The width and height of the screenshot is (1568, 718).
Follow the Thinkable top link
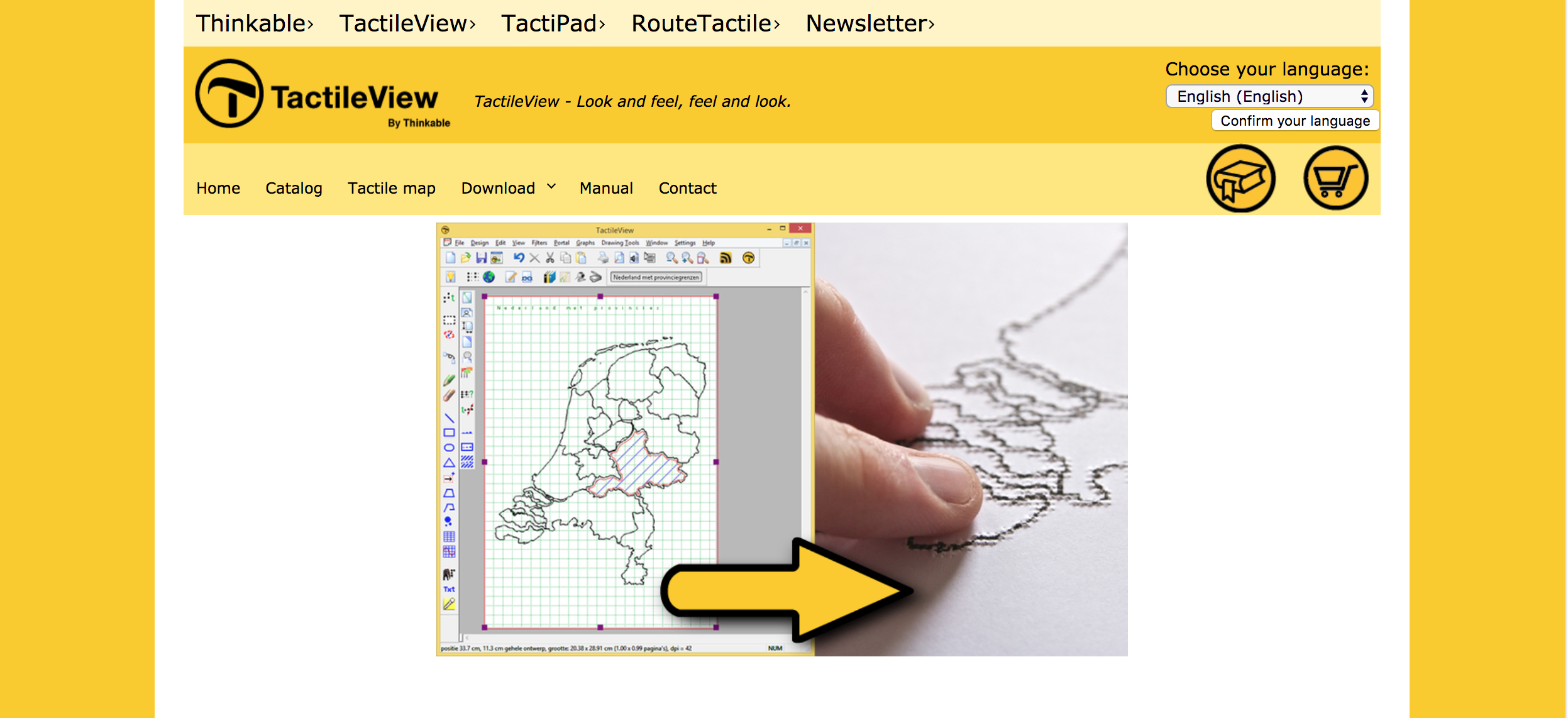tap(255, 23)
